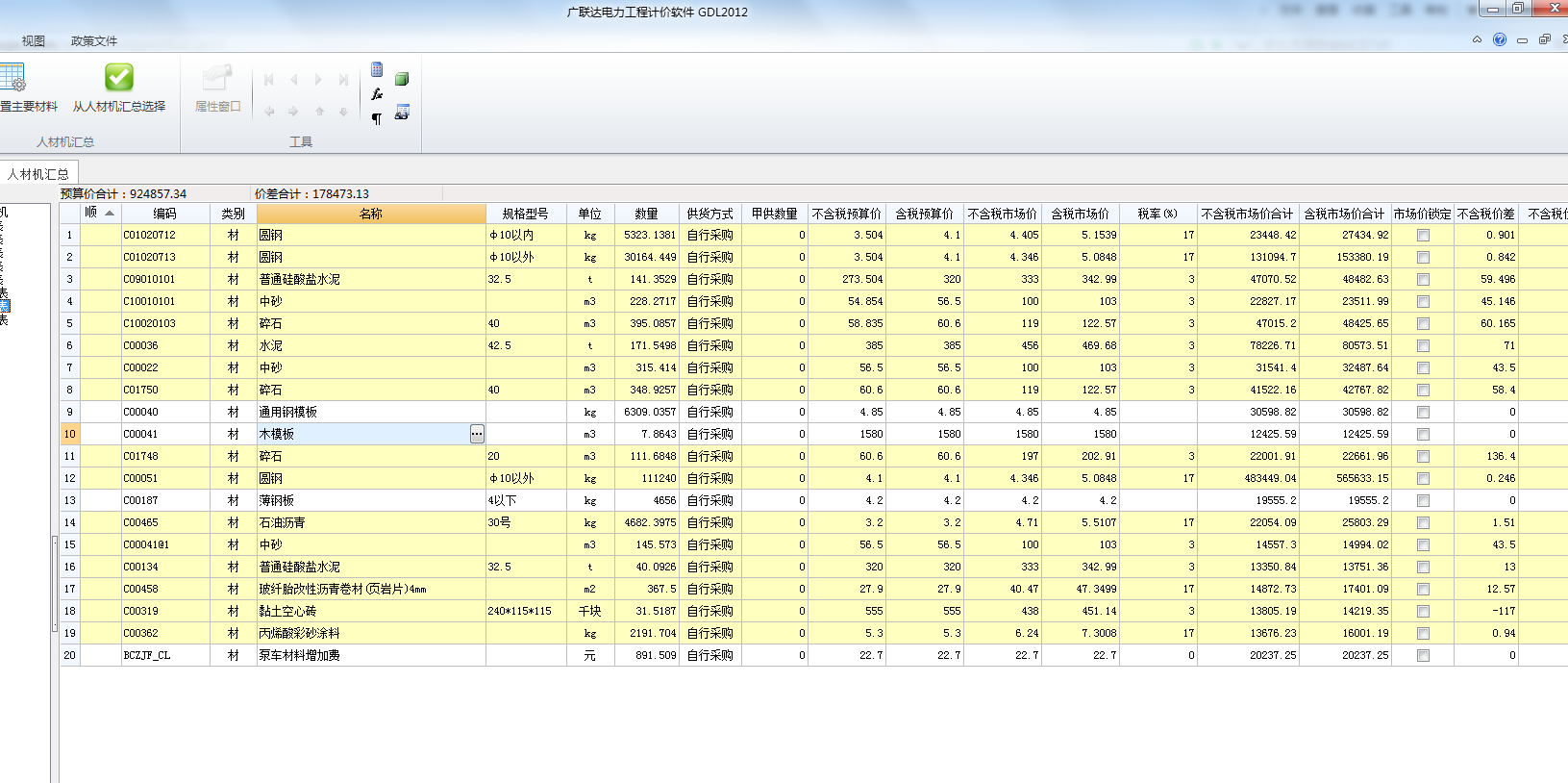Click unit cell 千块

click(590, 611)
